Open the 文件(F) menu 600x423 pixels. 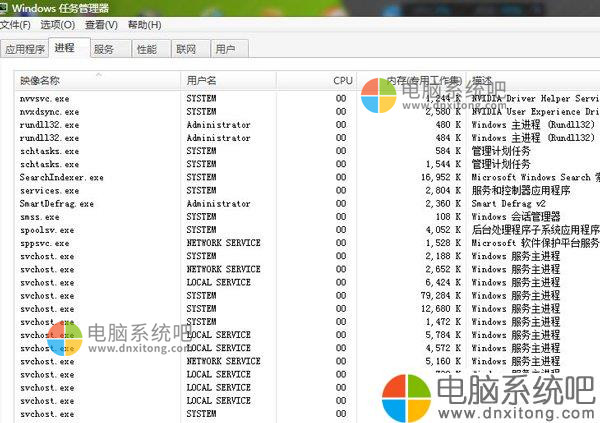pos(15,25)
